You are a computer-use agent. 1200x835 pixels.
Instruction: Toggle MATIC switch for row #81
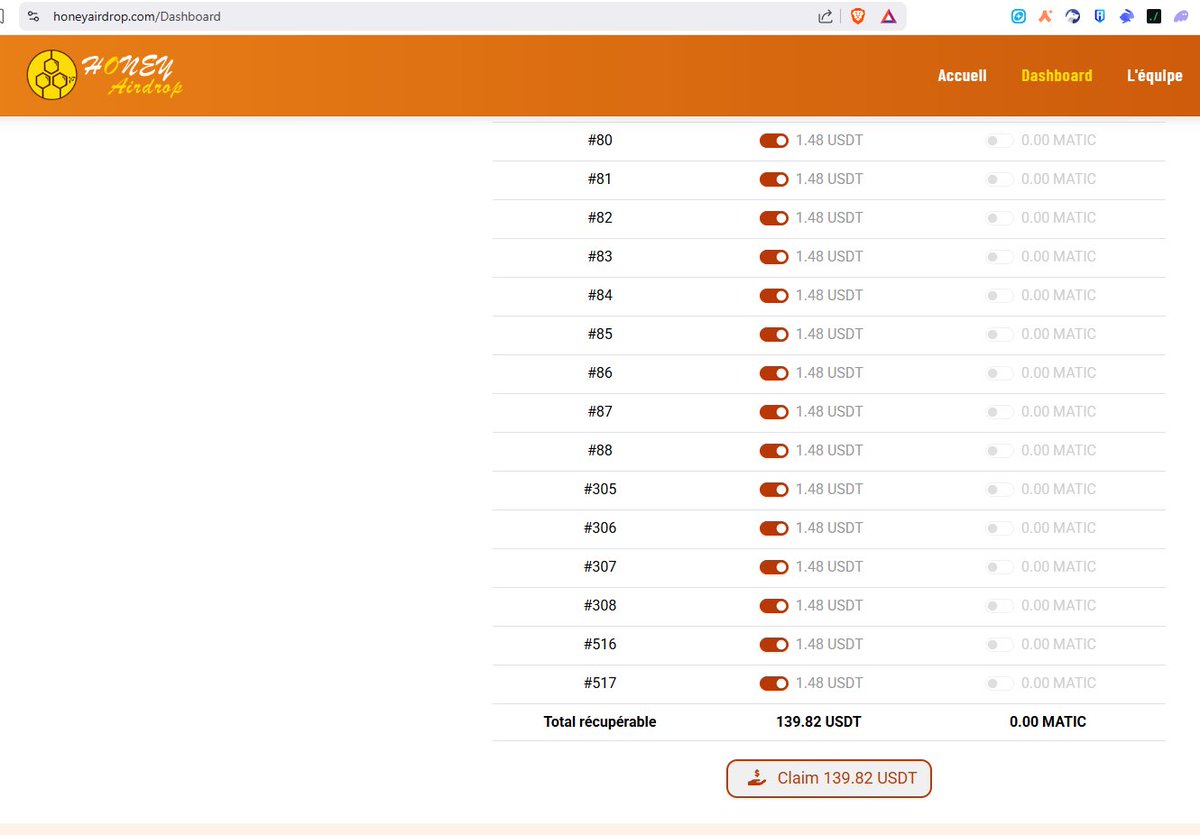(999, 179)
